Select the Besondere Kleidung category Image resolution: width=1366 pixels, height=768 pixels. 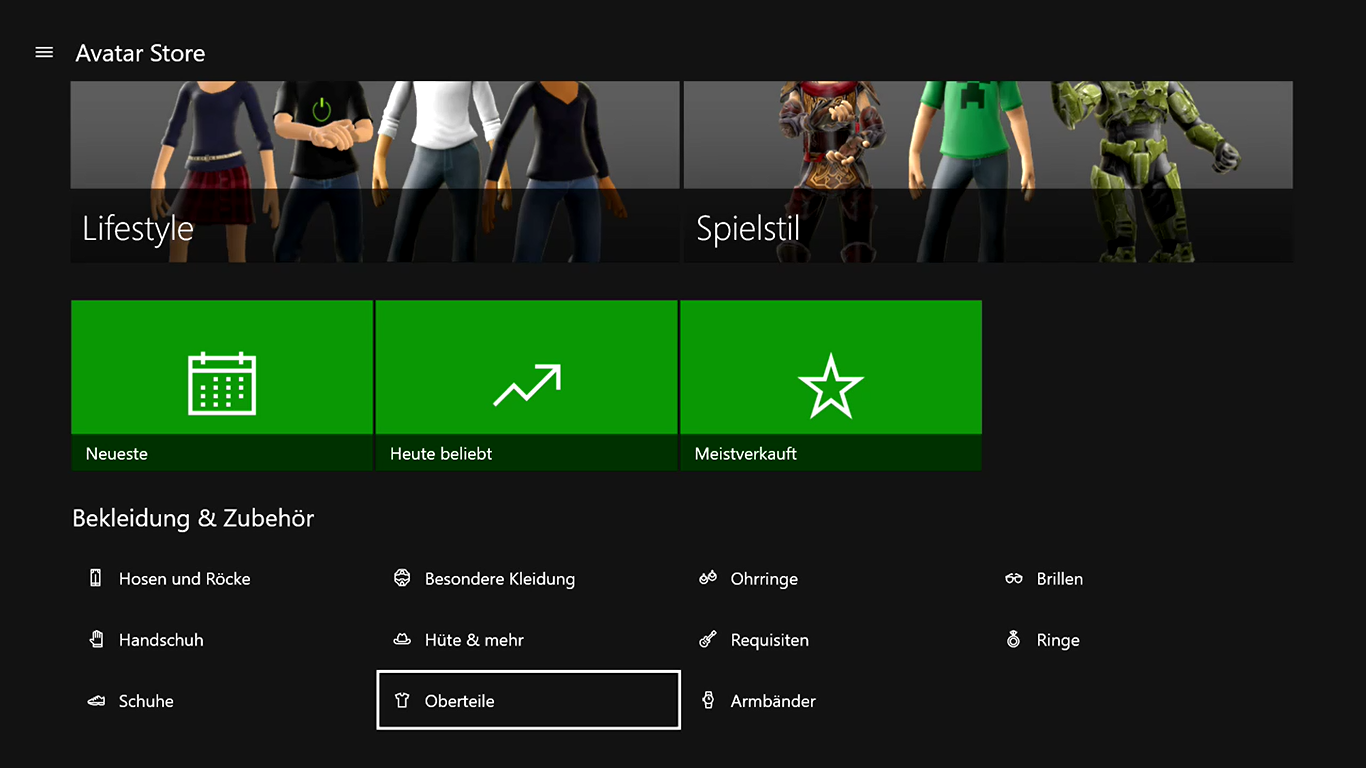click(x=499, y=579)
